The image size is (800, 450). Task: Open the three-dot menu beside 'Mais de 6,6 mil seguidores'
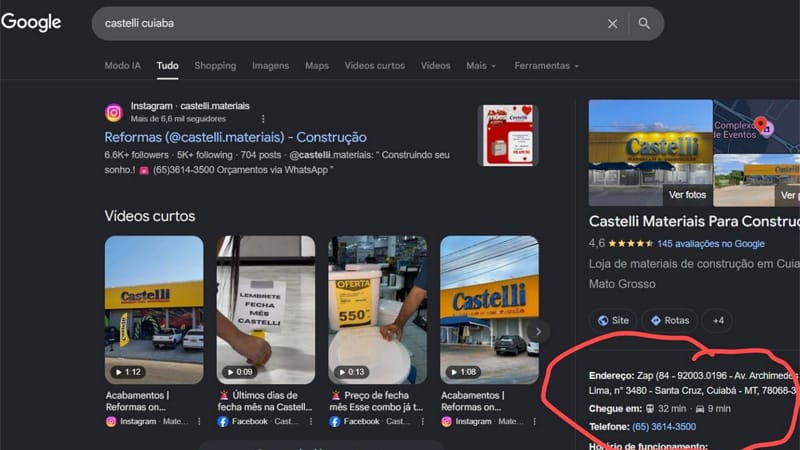[x=263, y=119]
